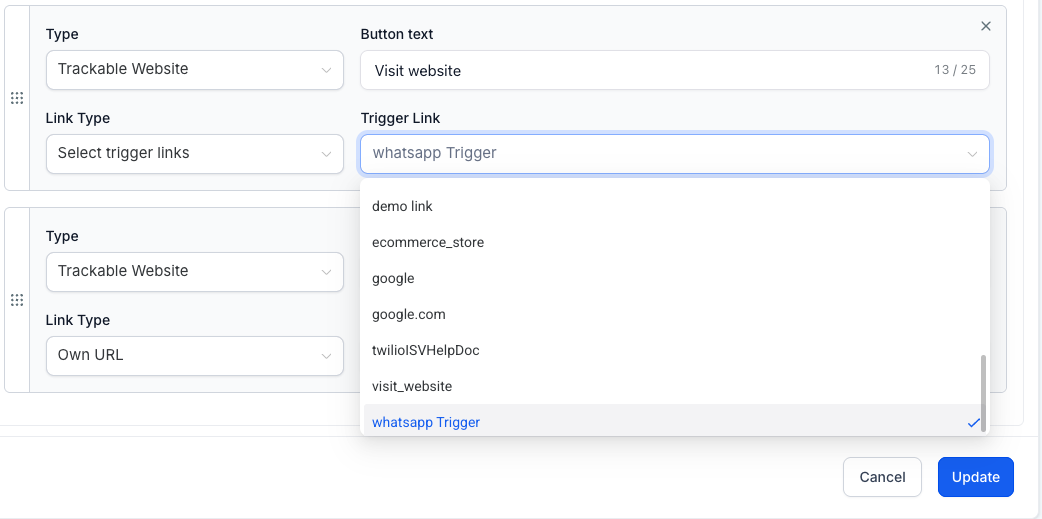The width and height of the screenshot is (1042, 519).
Task: Choose the twilioISVHelpDoc option
Action: 426,350
